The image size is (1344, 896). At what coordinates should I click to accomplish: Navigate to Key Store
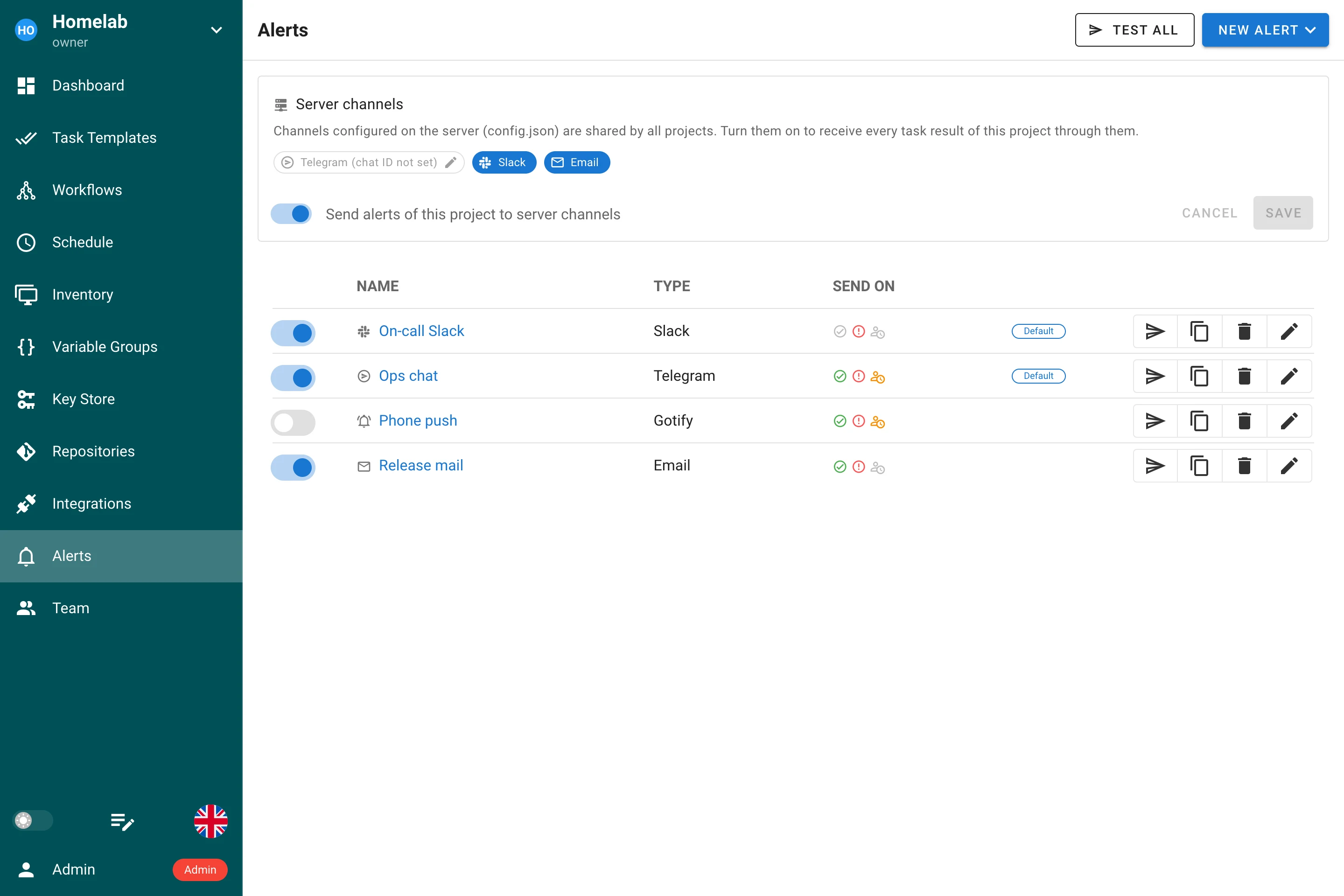click(121, 399)
